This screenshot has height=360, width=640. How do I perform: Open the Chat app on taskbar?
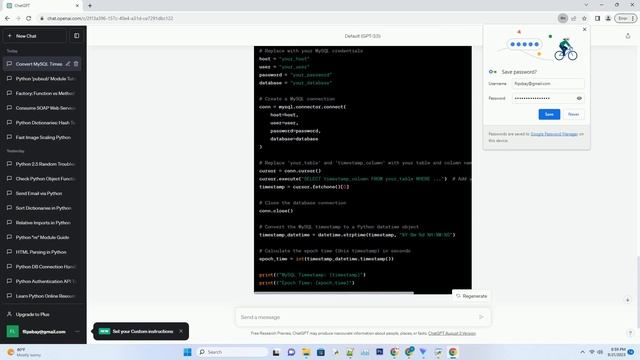[x=291, y=352]
